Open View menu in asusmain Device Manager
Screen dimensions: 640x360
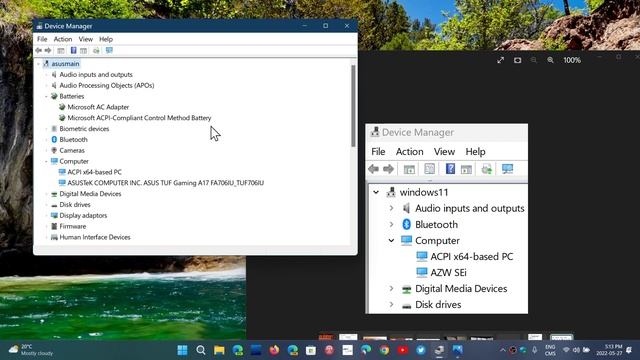tap(86, 39)
